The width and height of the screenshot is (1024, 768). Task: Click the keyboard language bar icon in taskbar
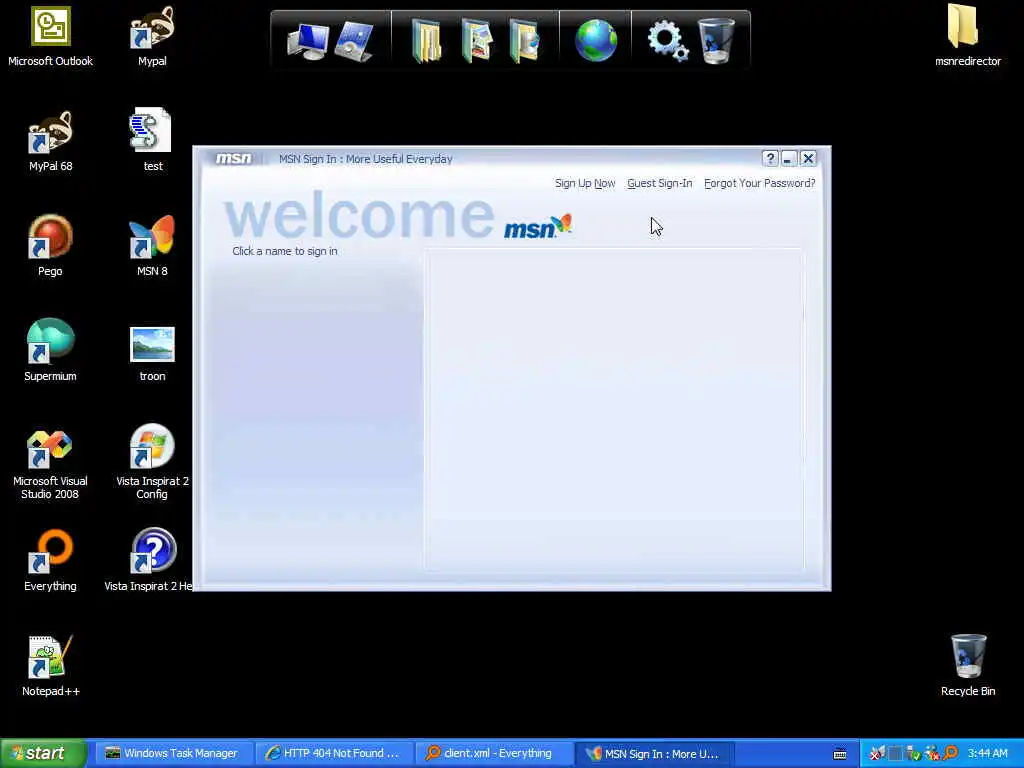coord(840,754)
